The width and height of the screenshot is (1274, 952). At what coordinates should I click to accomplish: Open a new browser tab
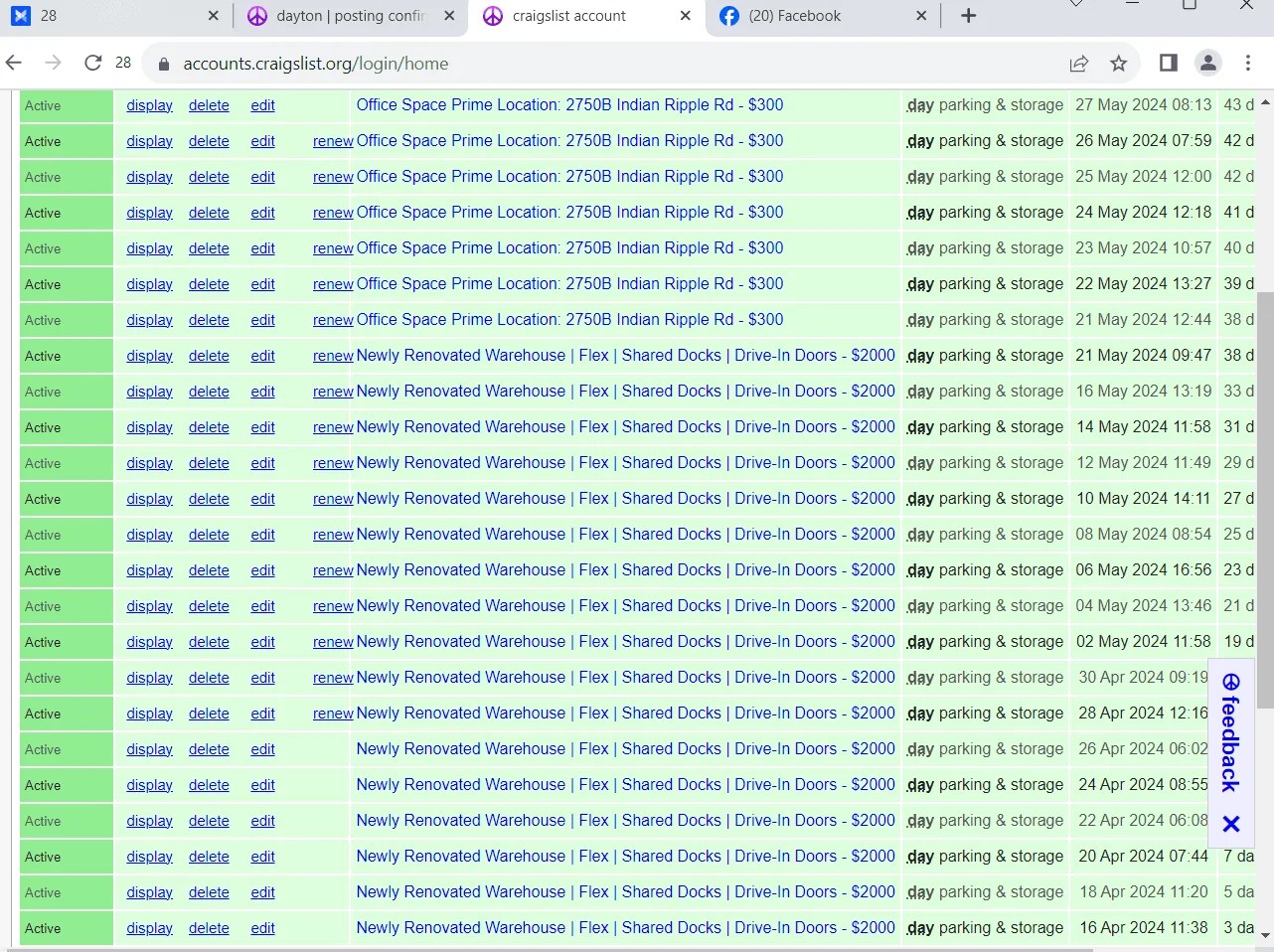[969, 16]
